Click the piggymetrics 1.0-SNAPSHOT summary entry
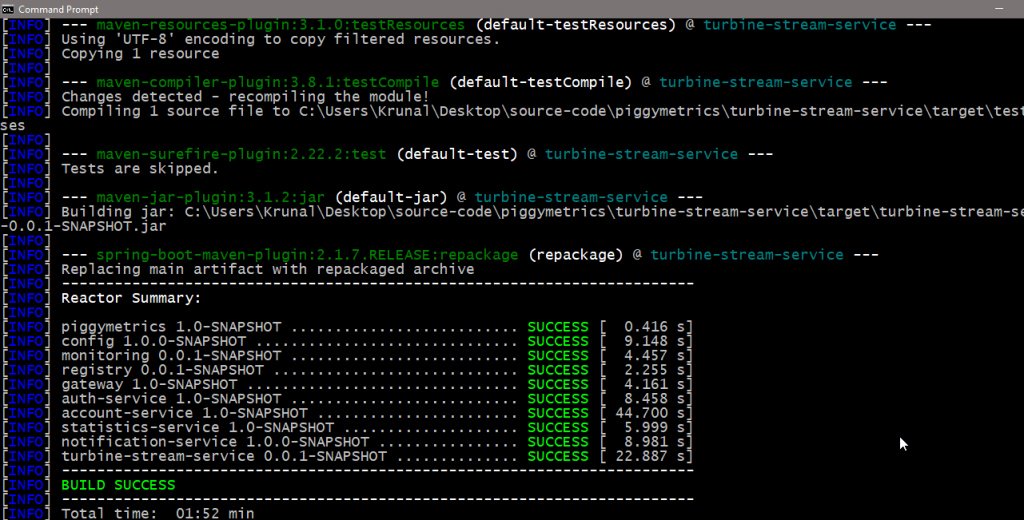 click(x=171, y=327)
